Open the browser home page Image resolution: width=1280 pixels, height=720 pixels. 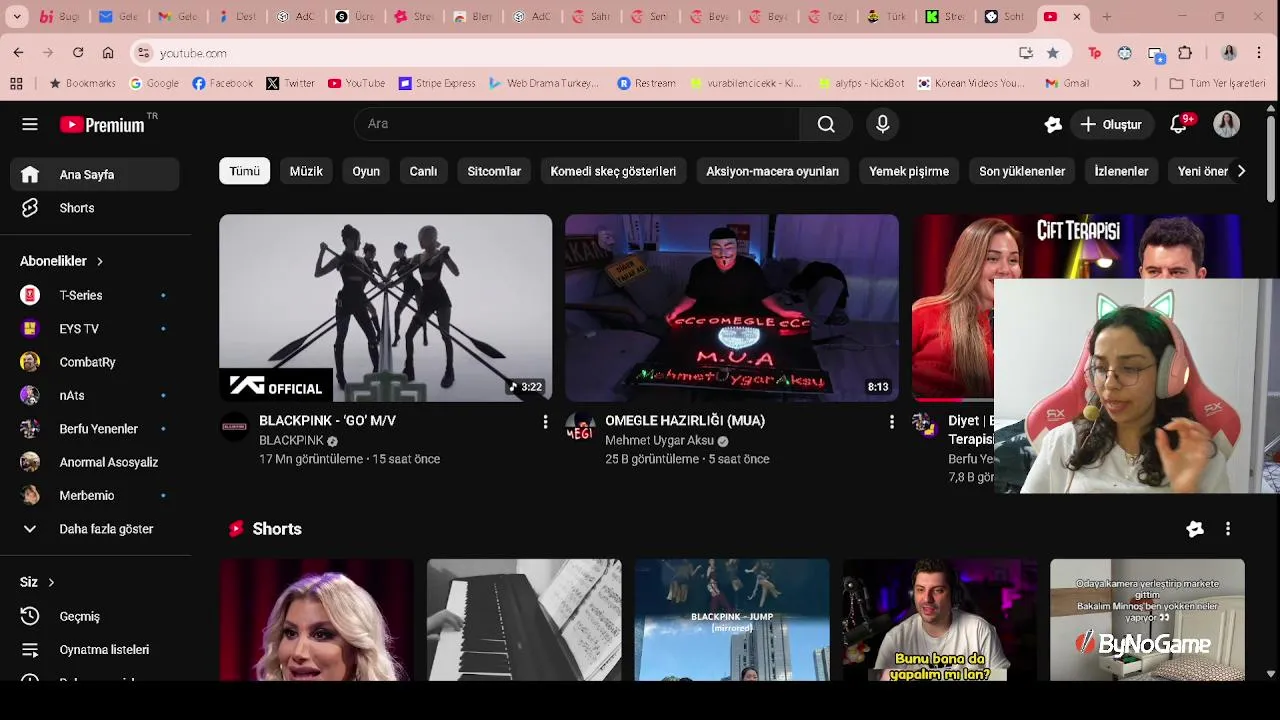(x=108, y=53)
